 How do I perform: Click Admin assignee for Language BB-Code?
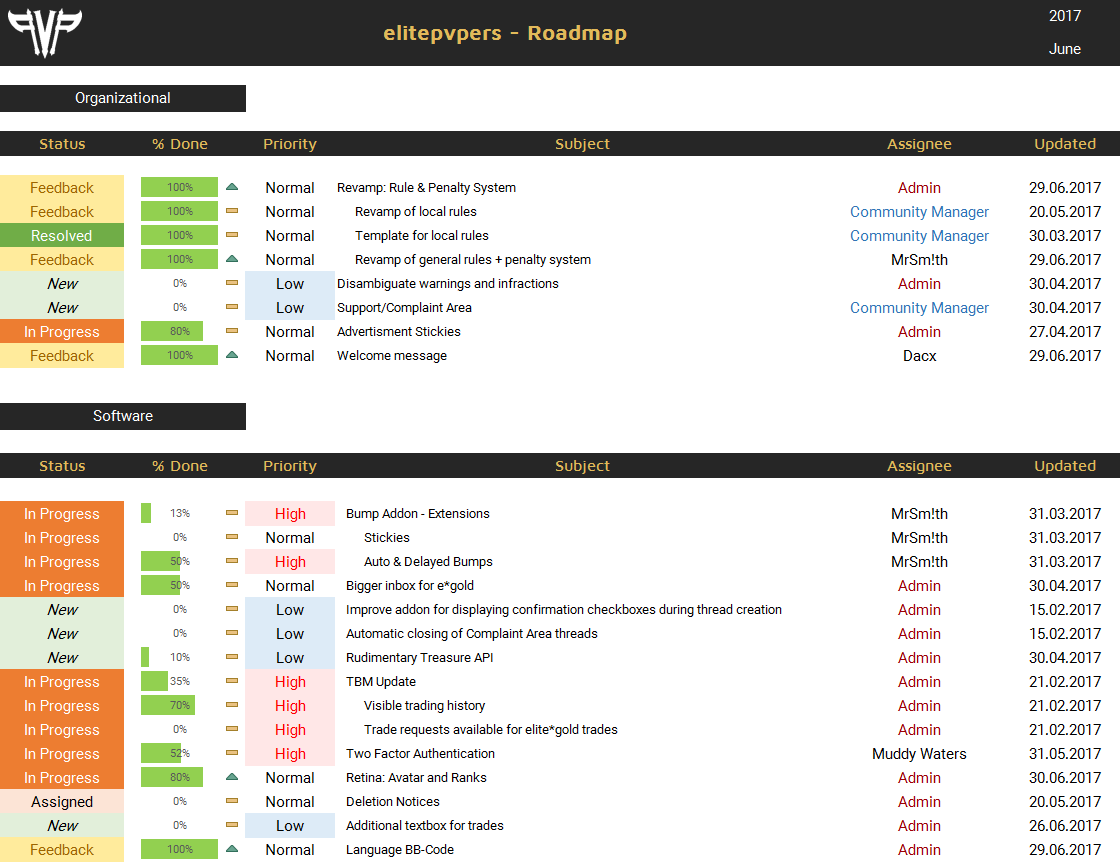(x=919, y=850)
